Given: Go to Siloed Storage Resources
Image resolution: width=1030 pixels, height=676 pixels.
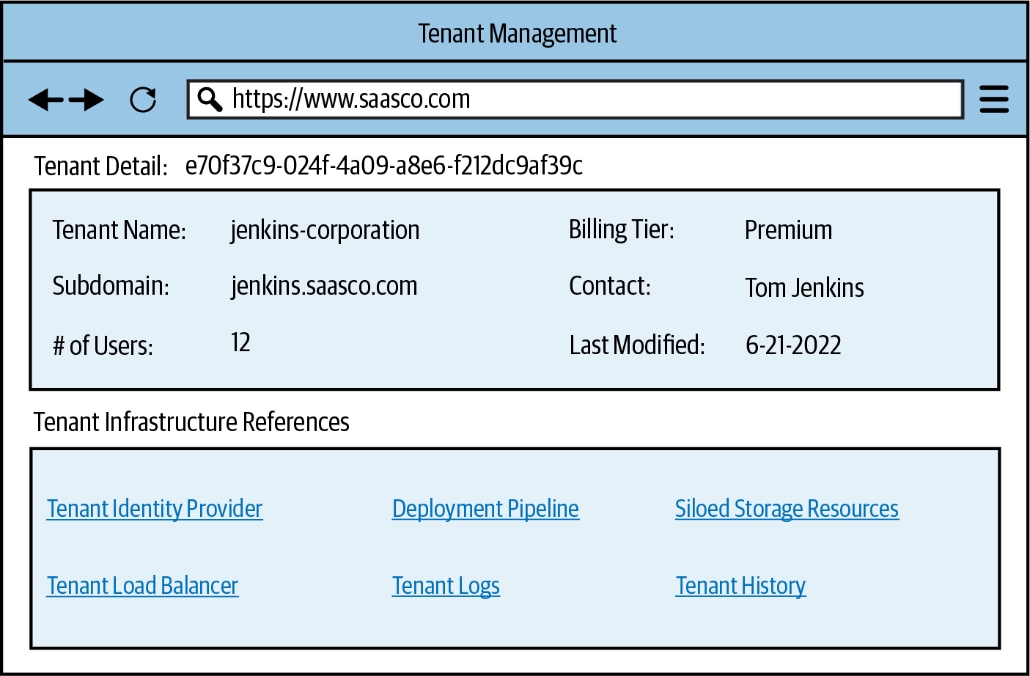Looking at the screenshot, I should click(x=786, y=509).
